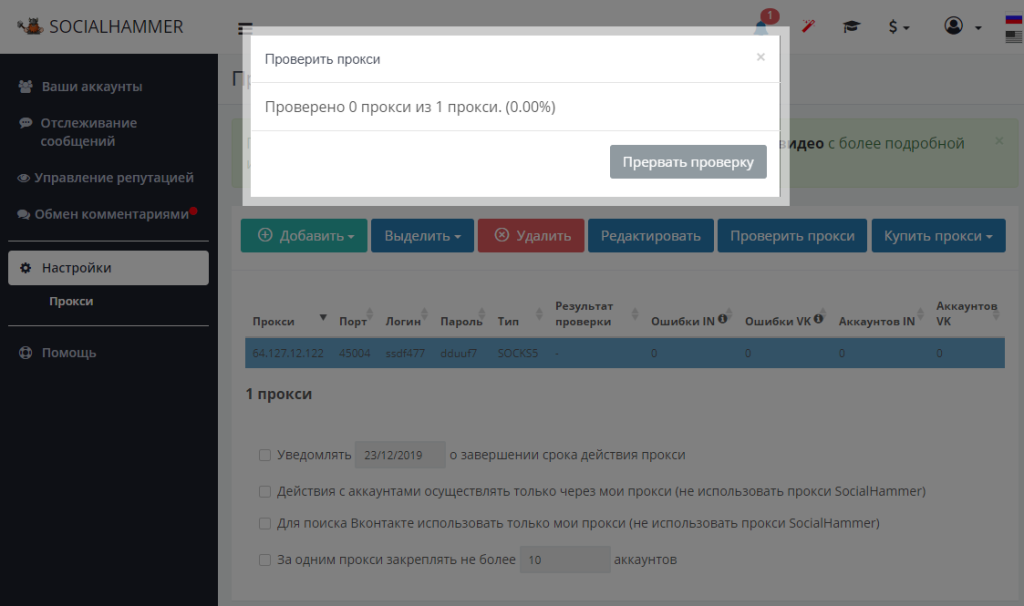The width and height of the screenshot is (1024, 606).
Task: Expand the Купить прокси dropdown
Action: (938, 236)
